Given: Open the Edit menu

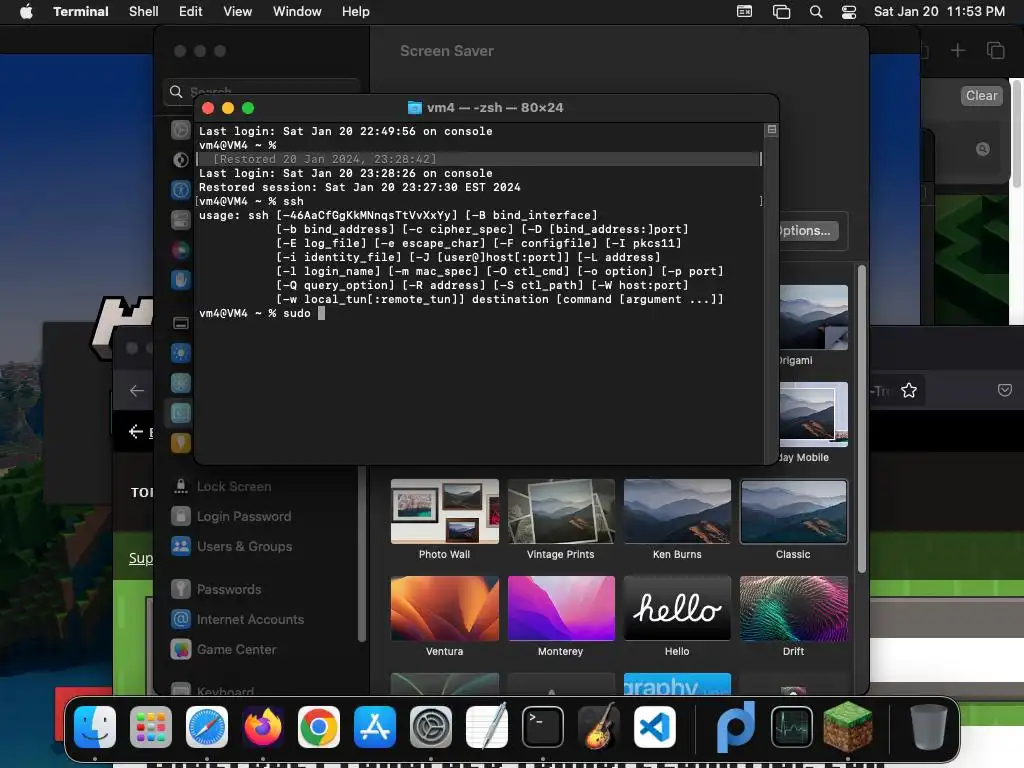Looking at the screenshot, I should (x=191, y=11).
